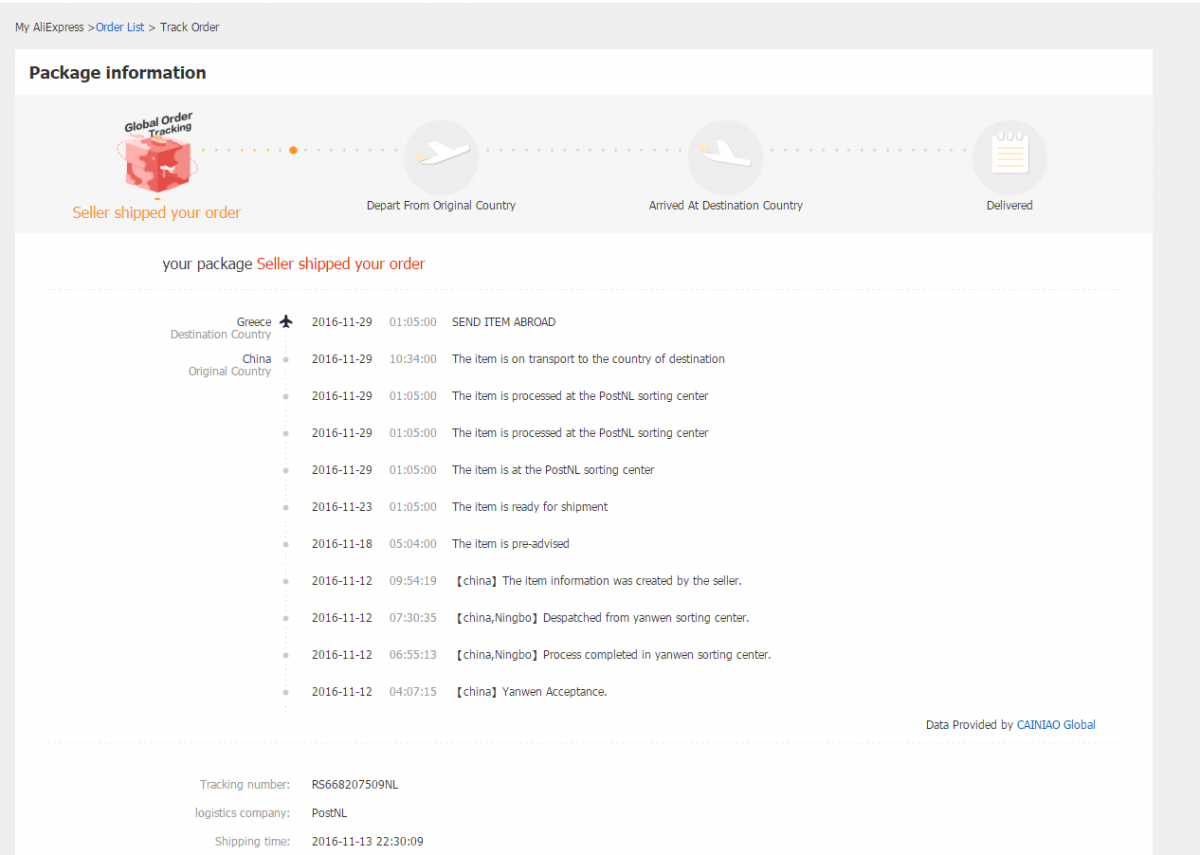Click the Global Order Tracking box icon
This screenshot has height=855, width=1200.
pyautogui.click(x=157, y=155)
